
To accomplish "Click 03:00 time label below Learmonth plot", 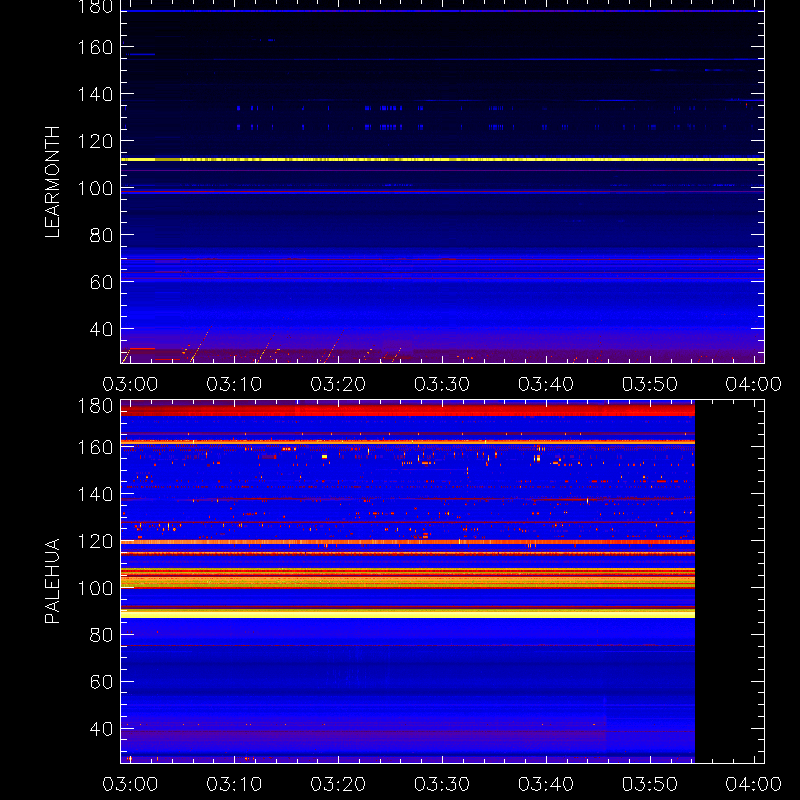I will [130, 384].
